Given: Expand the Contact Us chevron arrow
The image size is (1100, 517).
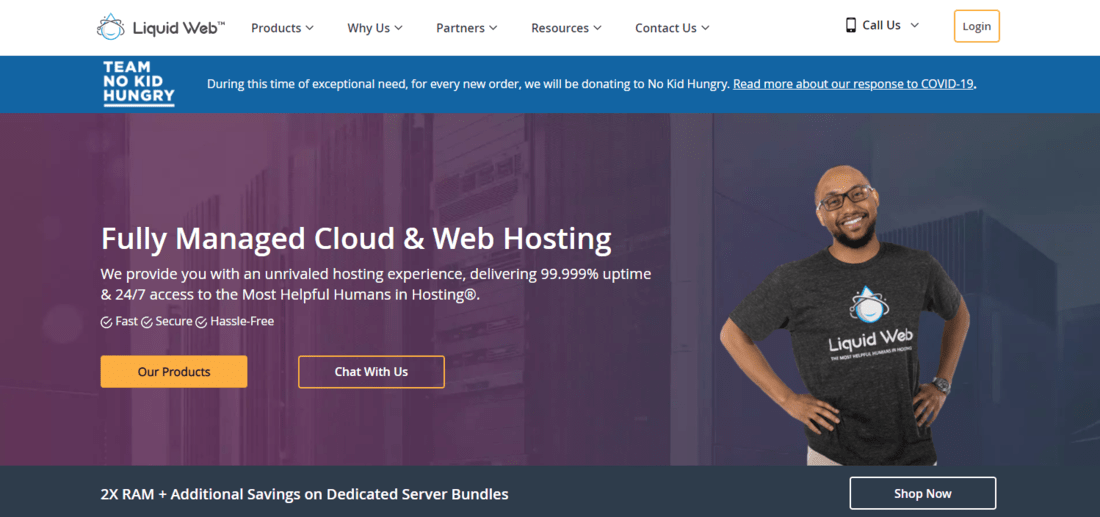Looking at the screenshot, I should (705, 28).
